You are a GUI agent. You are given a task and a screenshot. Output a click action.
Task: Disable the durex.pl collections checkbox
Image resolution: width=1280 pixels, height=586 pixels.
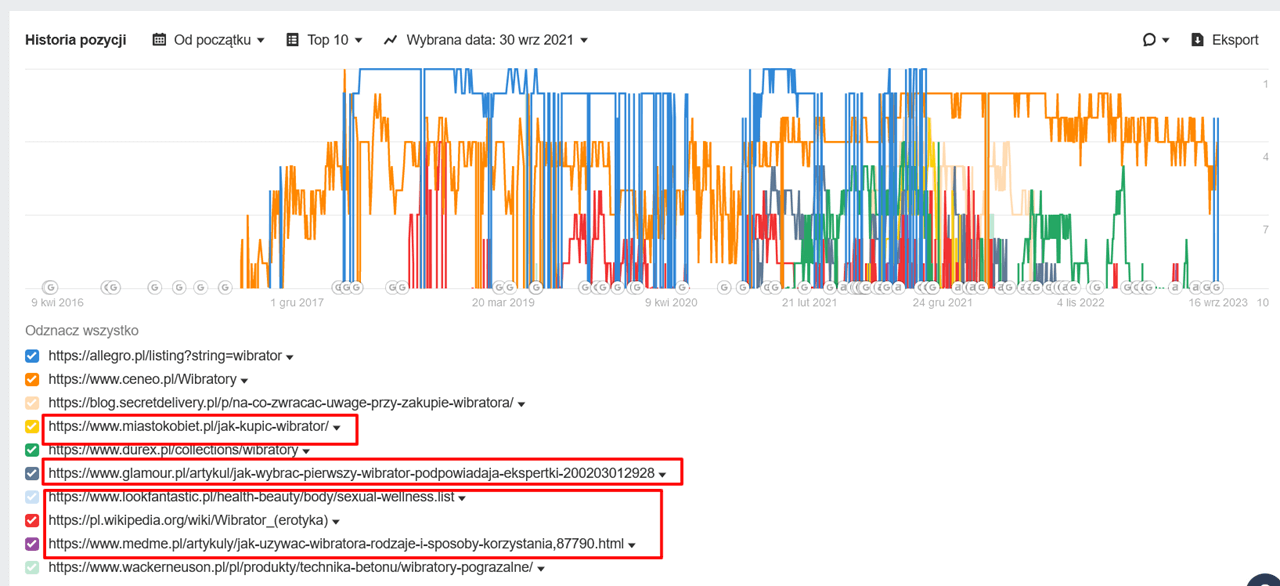(32, 450)
